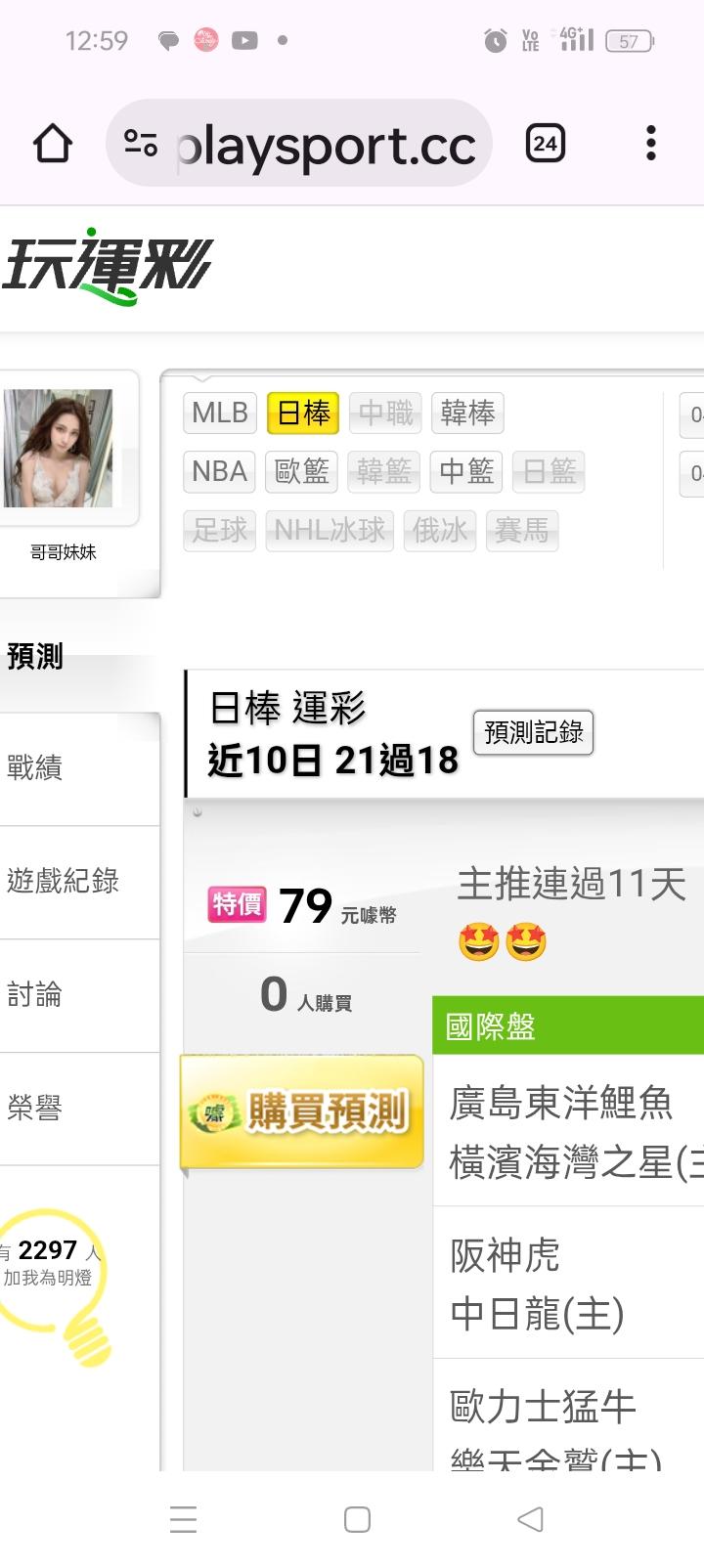This screenshot has height=1568, width=704.
Task: Open the 戰績 sidebar tab
Action: [79, 768]
